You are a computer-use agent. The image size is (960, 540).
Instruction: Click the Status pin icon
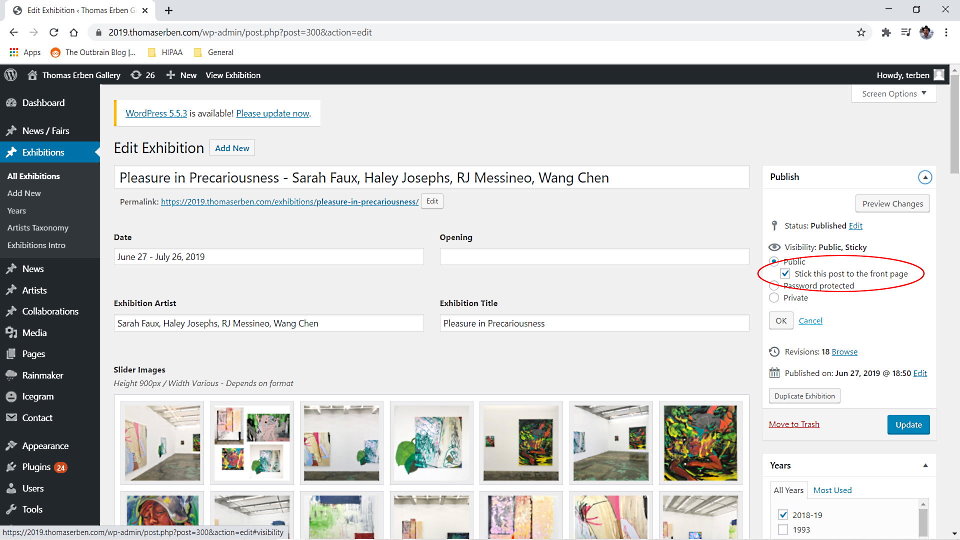tap(774, 225)
